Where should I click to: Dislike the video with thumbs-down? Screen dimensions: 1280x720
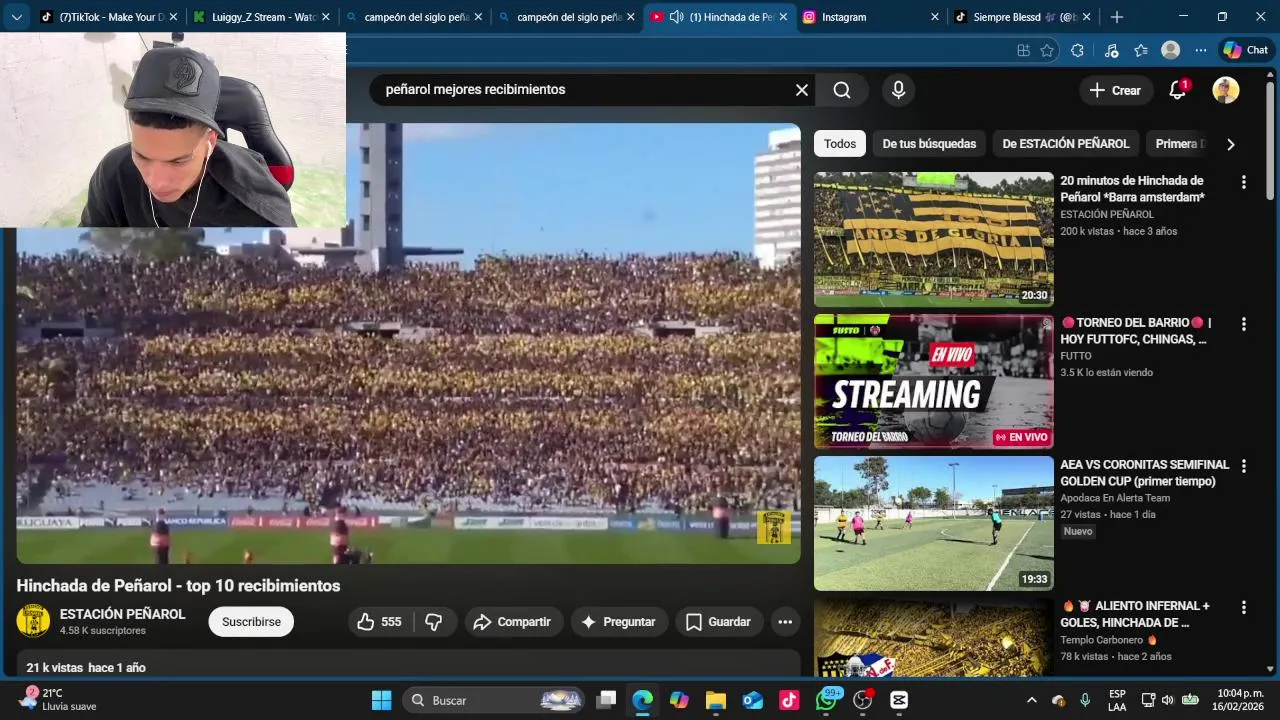[434, 622]
